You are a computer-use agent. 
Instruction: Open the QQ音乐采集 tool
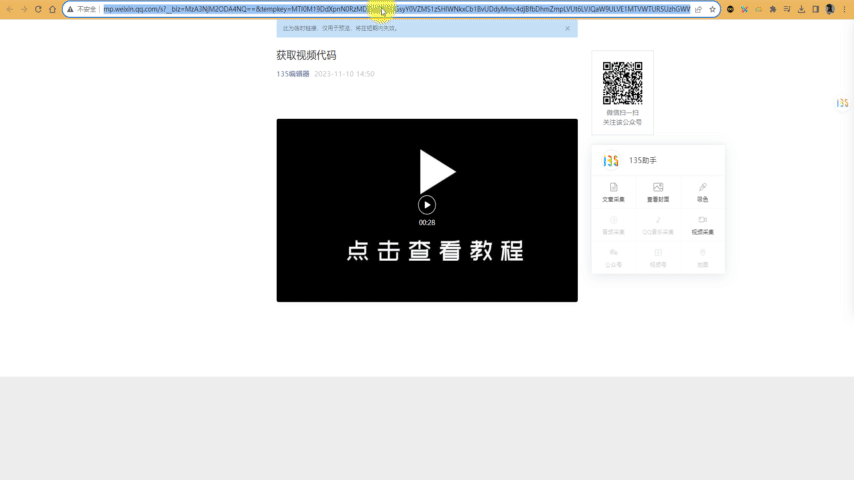coord(658,225)
